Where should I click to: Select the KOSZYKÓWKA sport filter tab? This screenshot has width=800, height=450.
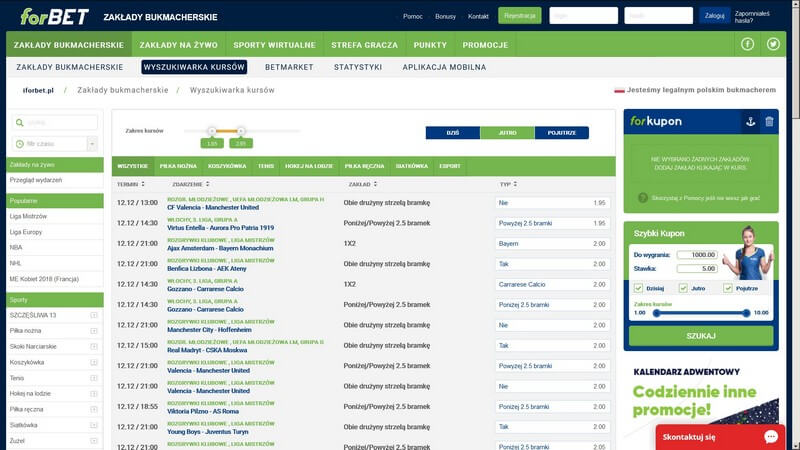[x=227, y=166]
